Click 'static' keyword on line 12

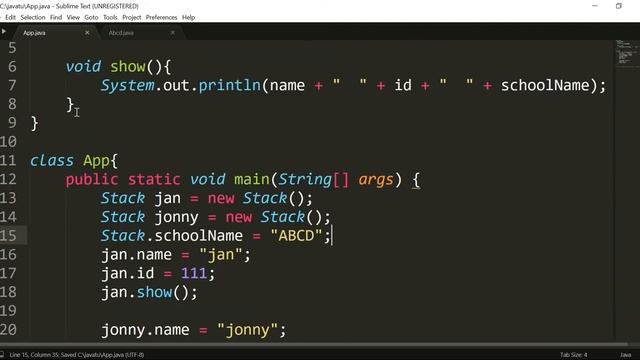(154, 180)
